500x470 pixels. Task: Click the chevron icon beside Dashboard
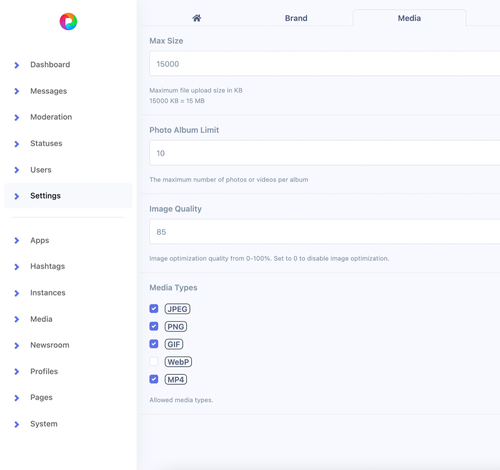(x=17, y=65)
